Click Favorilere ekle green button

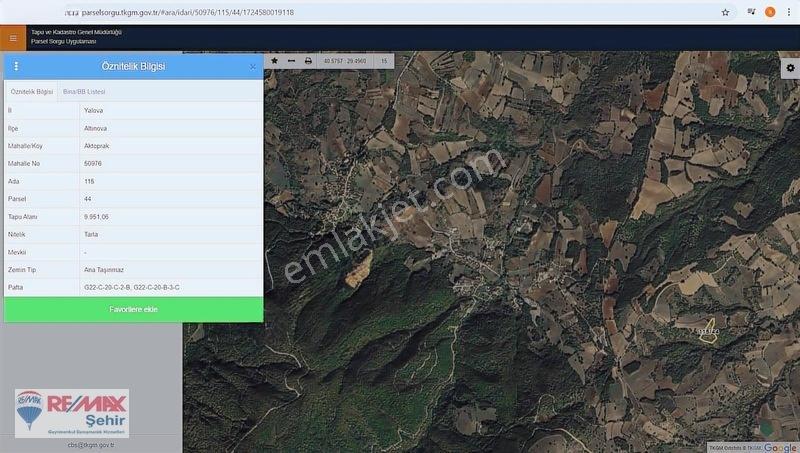pos(134,309)
